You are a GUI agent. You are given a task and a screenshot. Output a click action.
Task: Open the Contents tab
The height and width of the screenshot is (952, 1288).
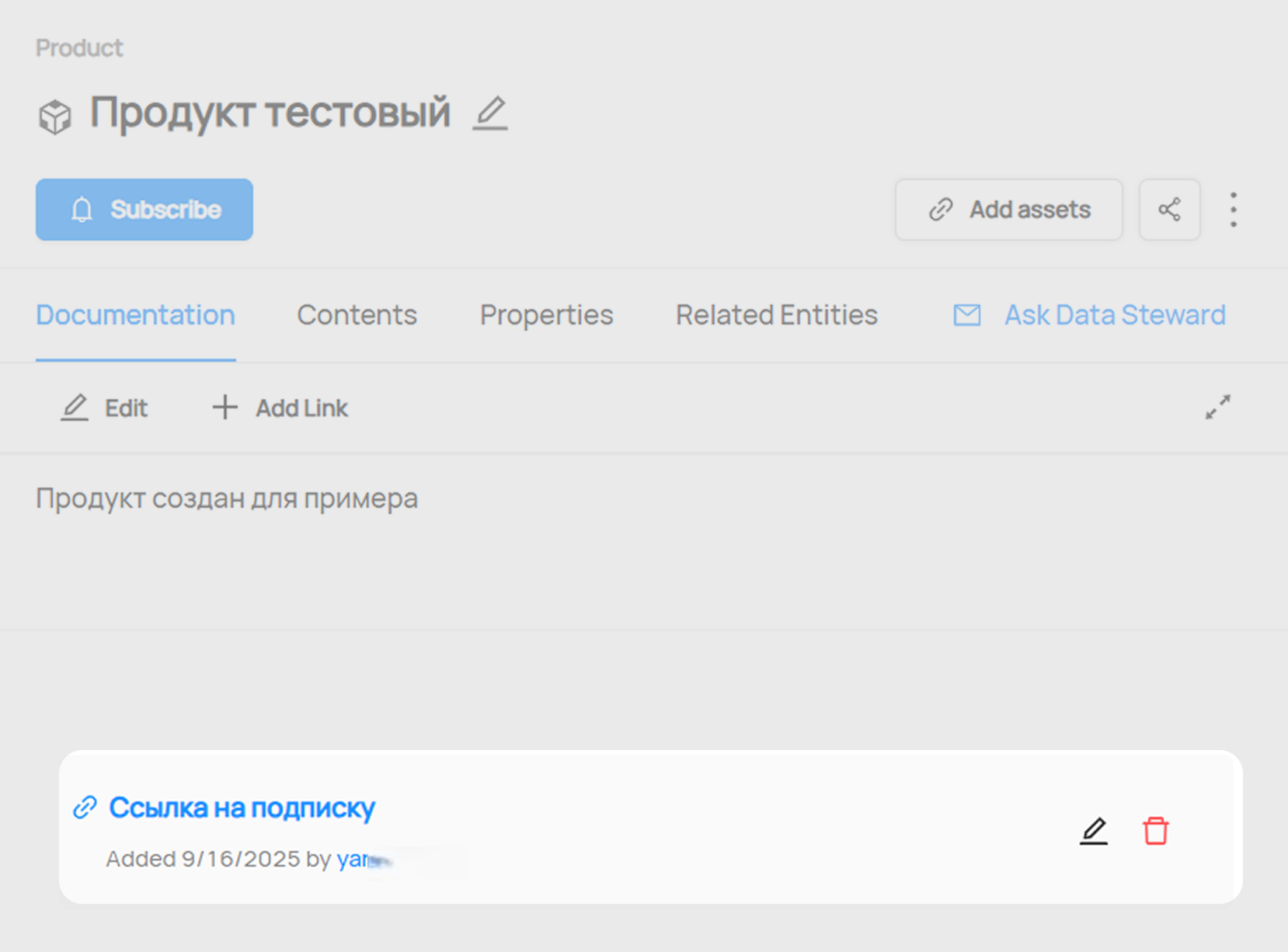(357, 315)
